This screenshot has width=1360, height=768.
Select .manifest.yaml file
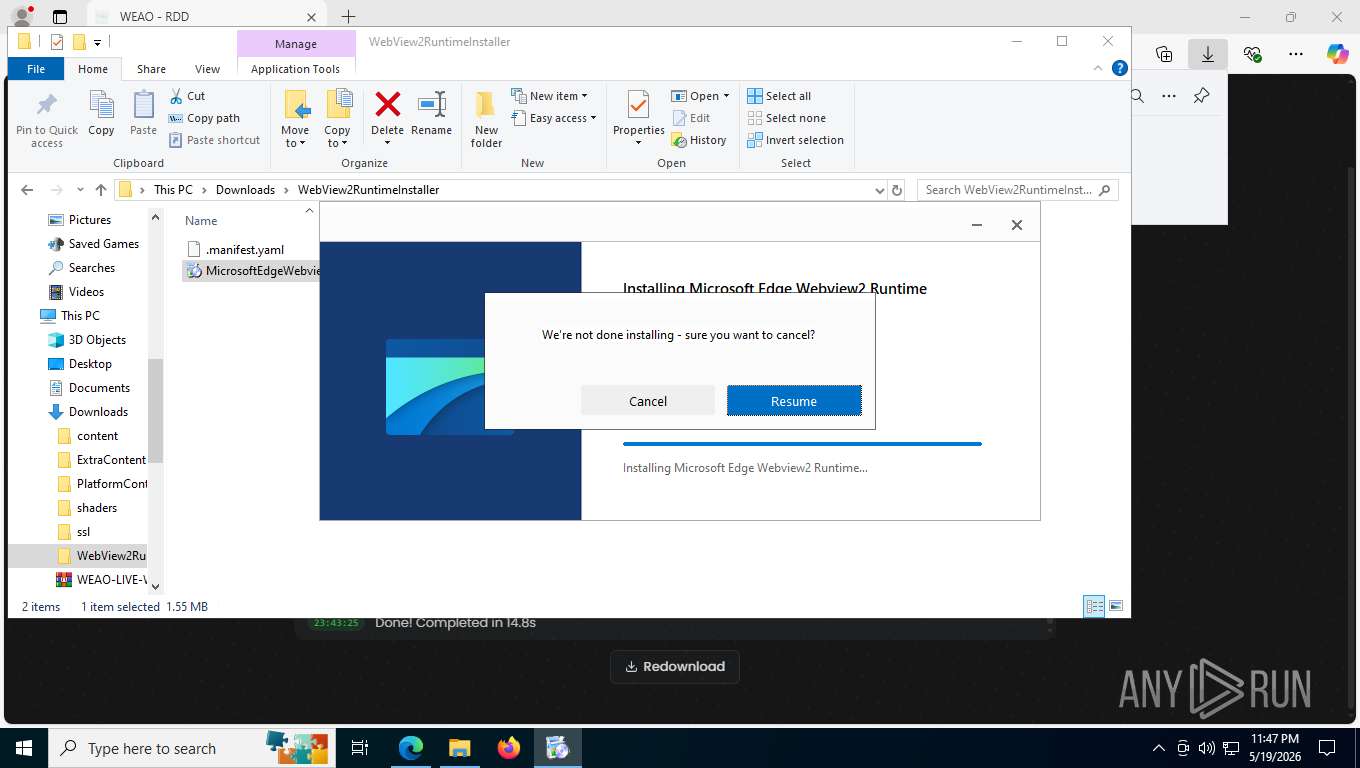point(245,249)
